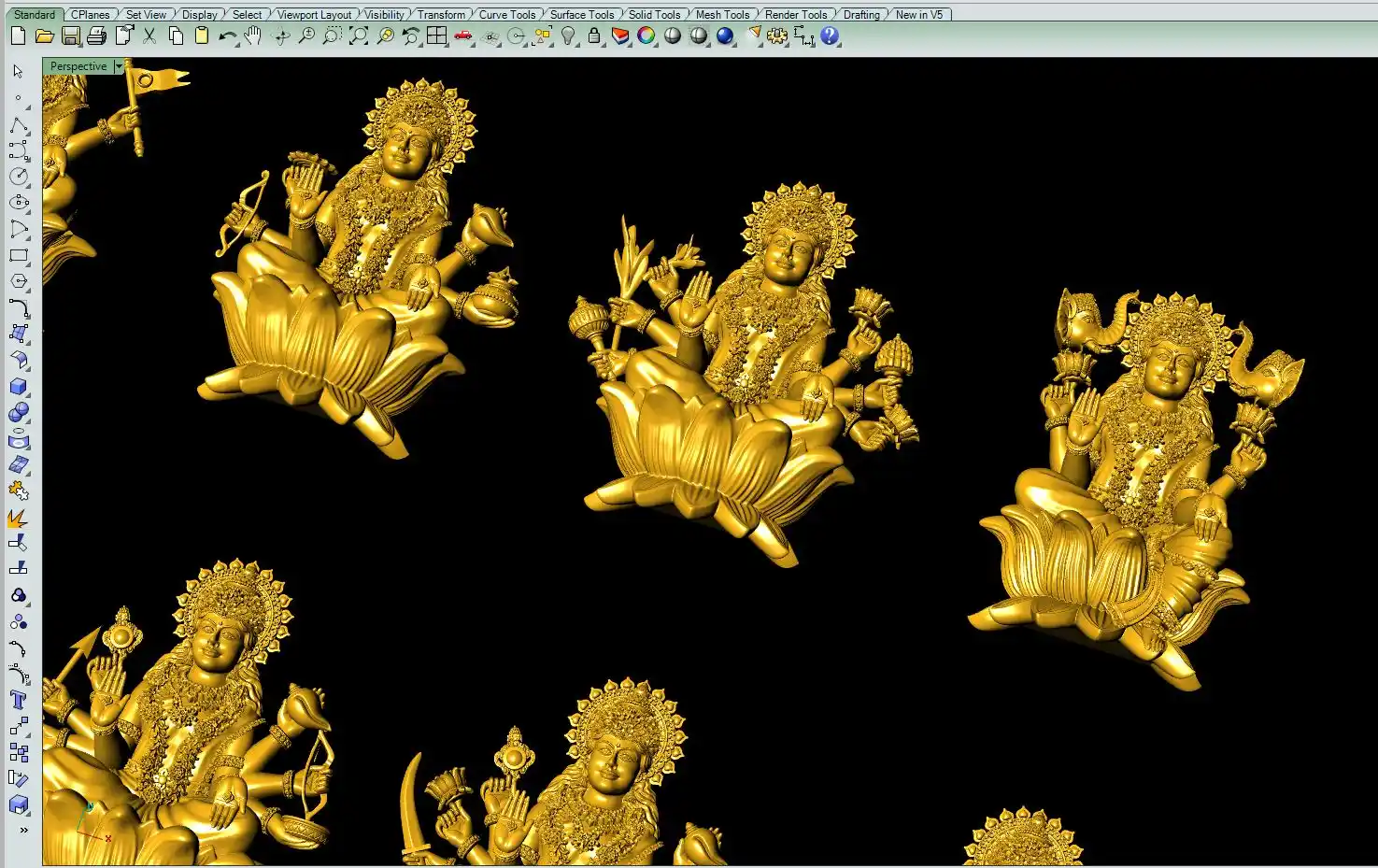Open the Polyline tool in sidebar
Image resolution: width=1378 pixels, height=868 pixels.
[x=19, y=124]
